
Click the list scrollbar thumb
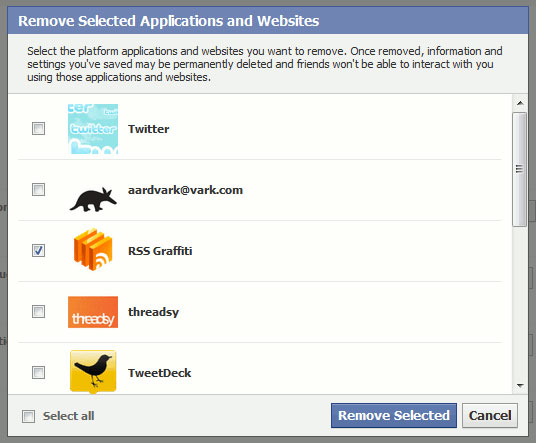pos(520,169)
